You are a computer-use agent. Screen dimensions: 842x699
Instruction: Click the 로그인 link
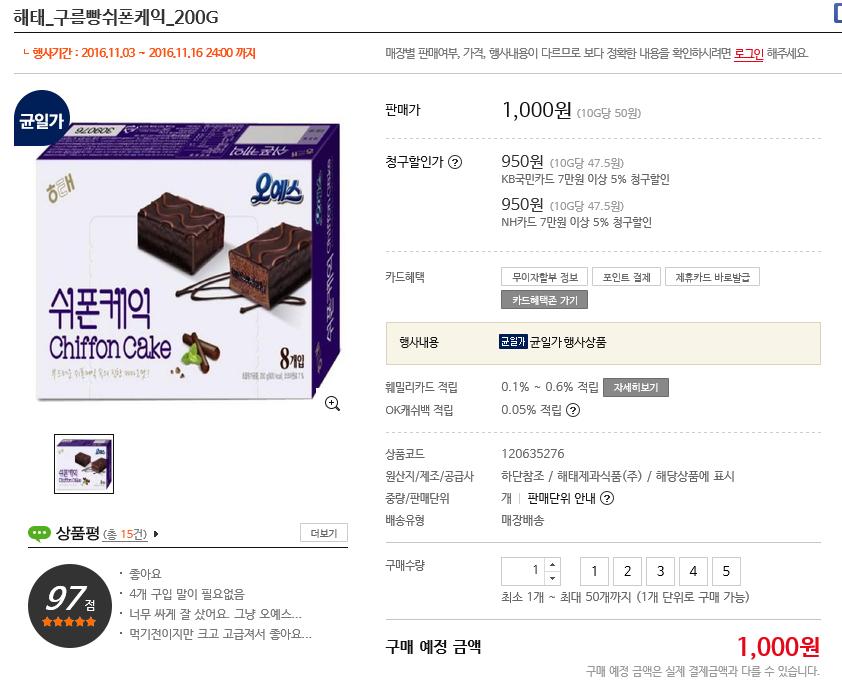coord(749,54)
